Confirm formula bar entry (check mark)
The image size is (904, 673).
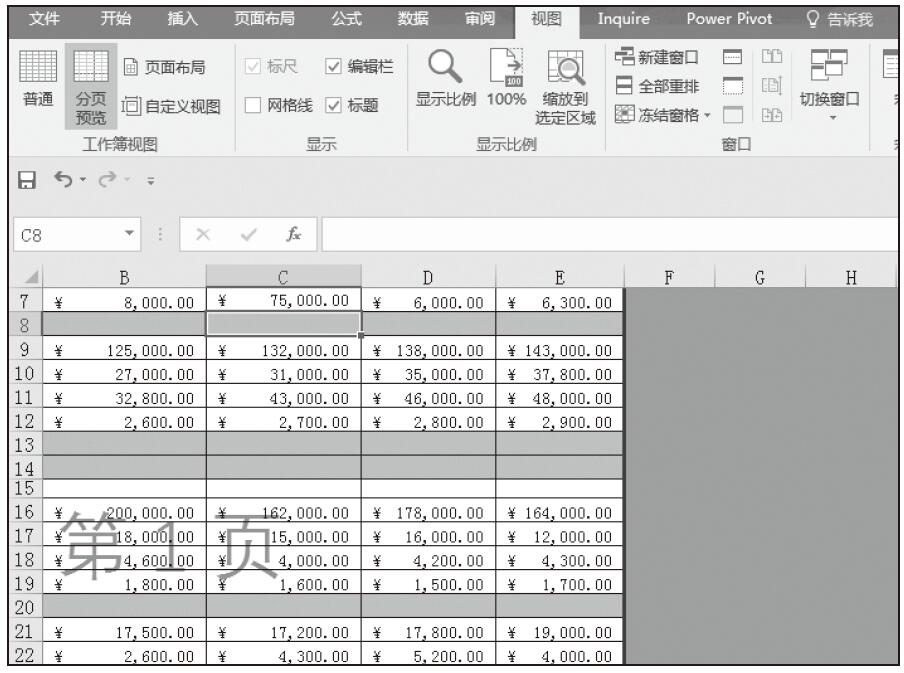[x=248, y=234]
